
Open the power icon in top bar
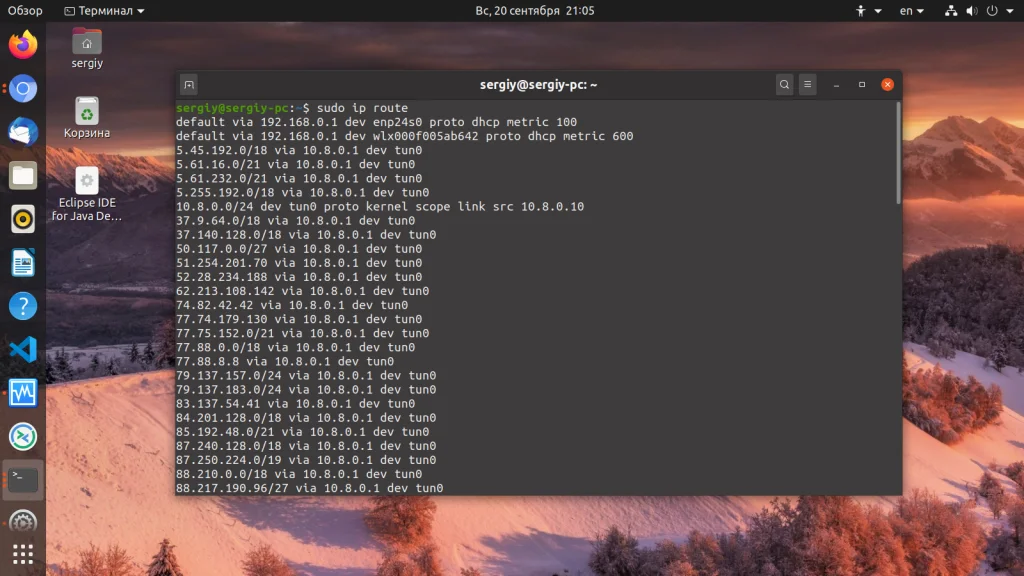click(992, 10)
